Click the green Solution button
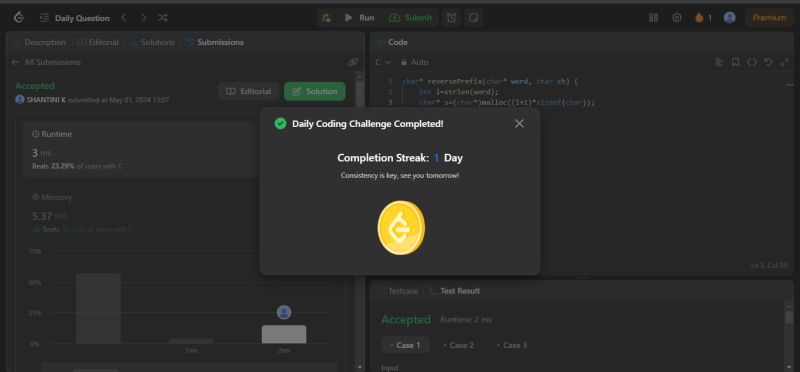800x372 pixels. point(315,91)
